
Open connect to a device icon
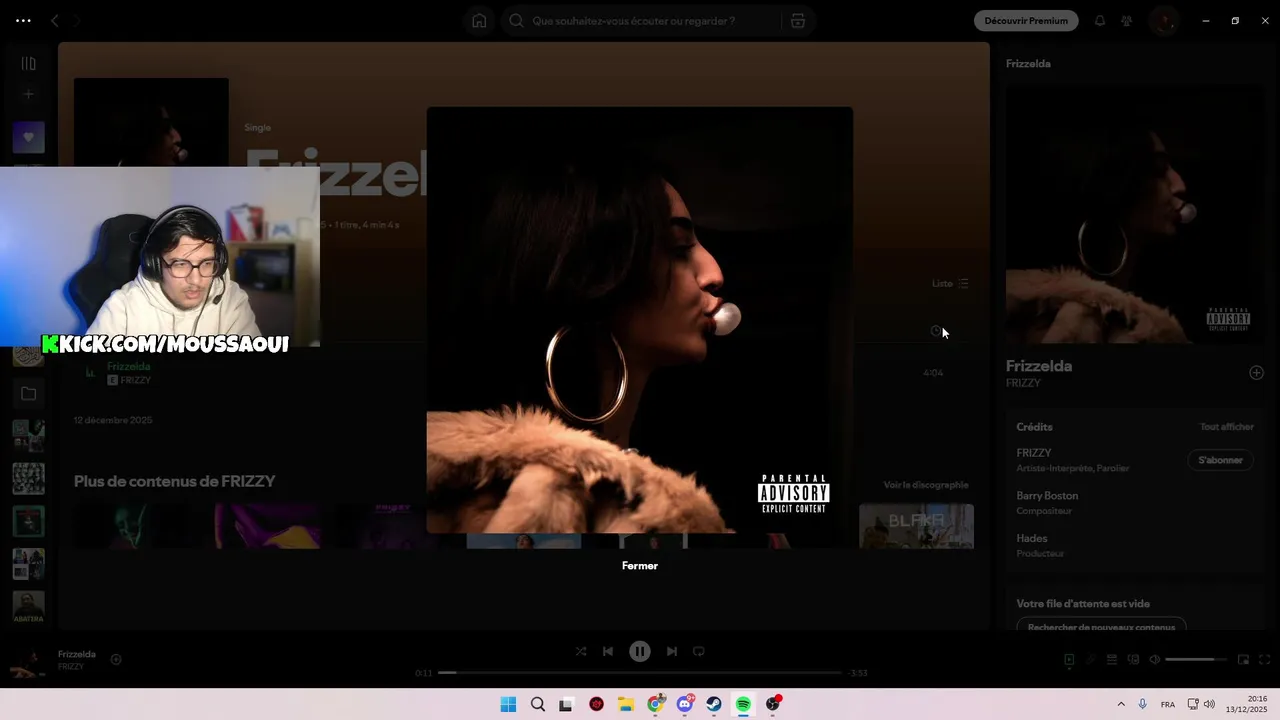(x=1133, y=660)
